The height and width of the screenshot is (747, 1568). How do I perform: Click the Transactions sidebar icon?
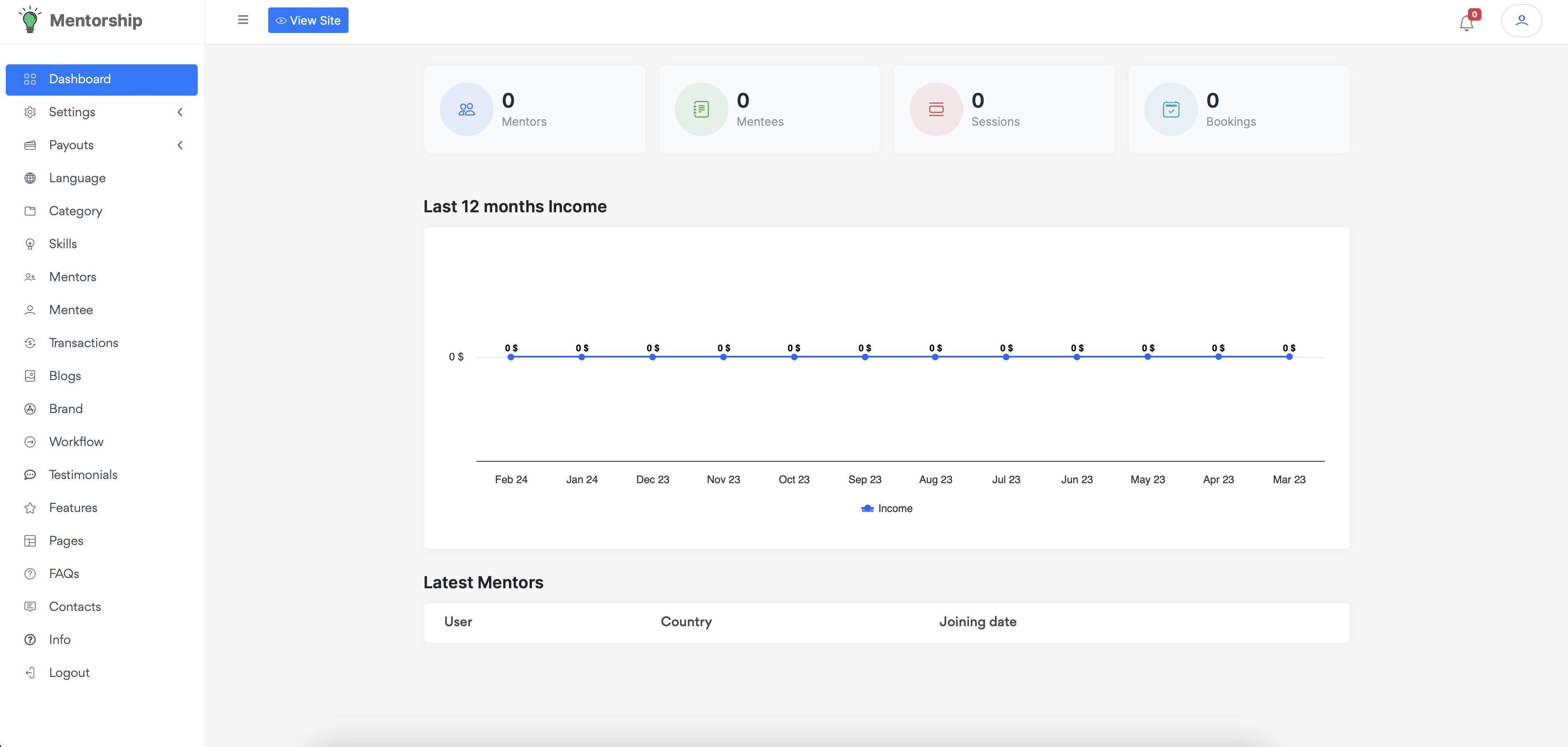tap(30, 343)
